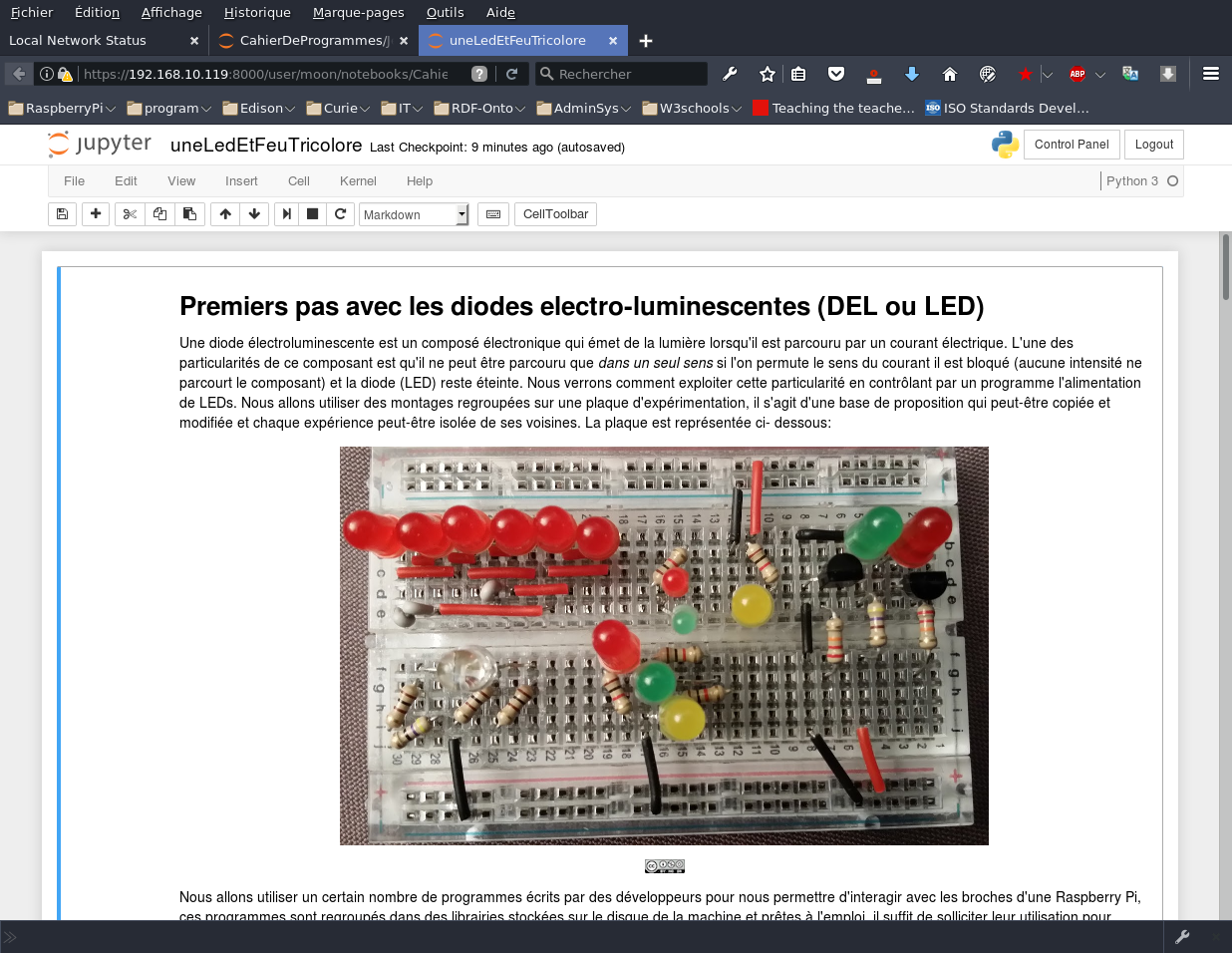
Task: Open the Adblock Plus dropdown chevron
Action: pyautogui.click(x=1099, y=74)
